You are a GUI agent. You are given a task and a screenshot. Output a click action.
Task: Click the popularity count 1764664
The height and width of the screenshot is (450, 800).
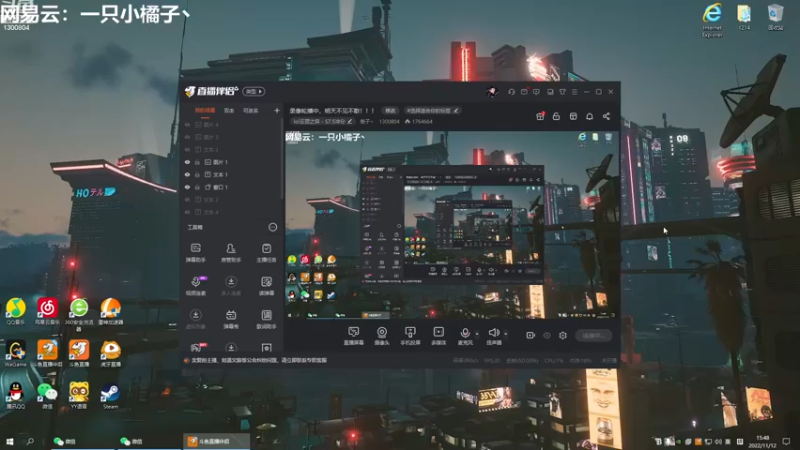418,121
